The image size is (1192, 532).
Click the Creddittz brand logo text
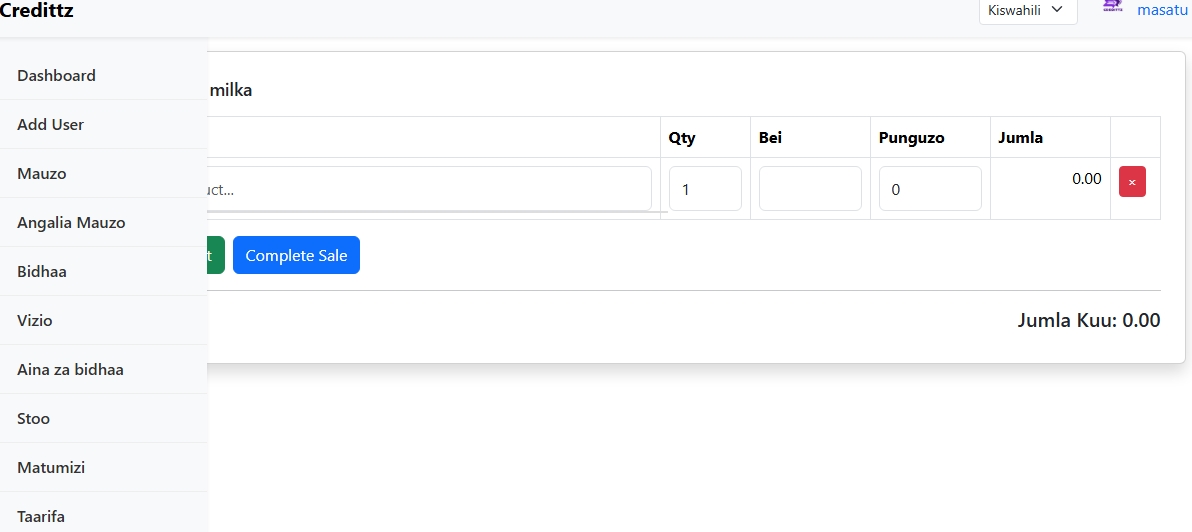click(37, 11)
